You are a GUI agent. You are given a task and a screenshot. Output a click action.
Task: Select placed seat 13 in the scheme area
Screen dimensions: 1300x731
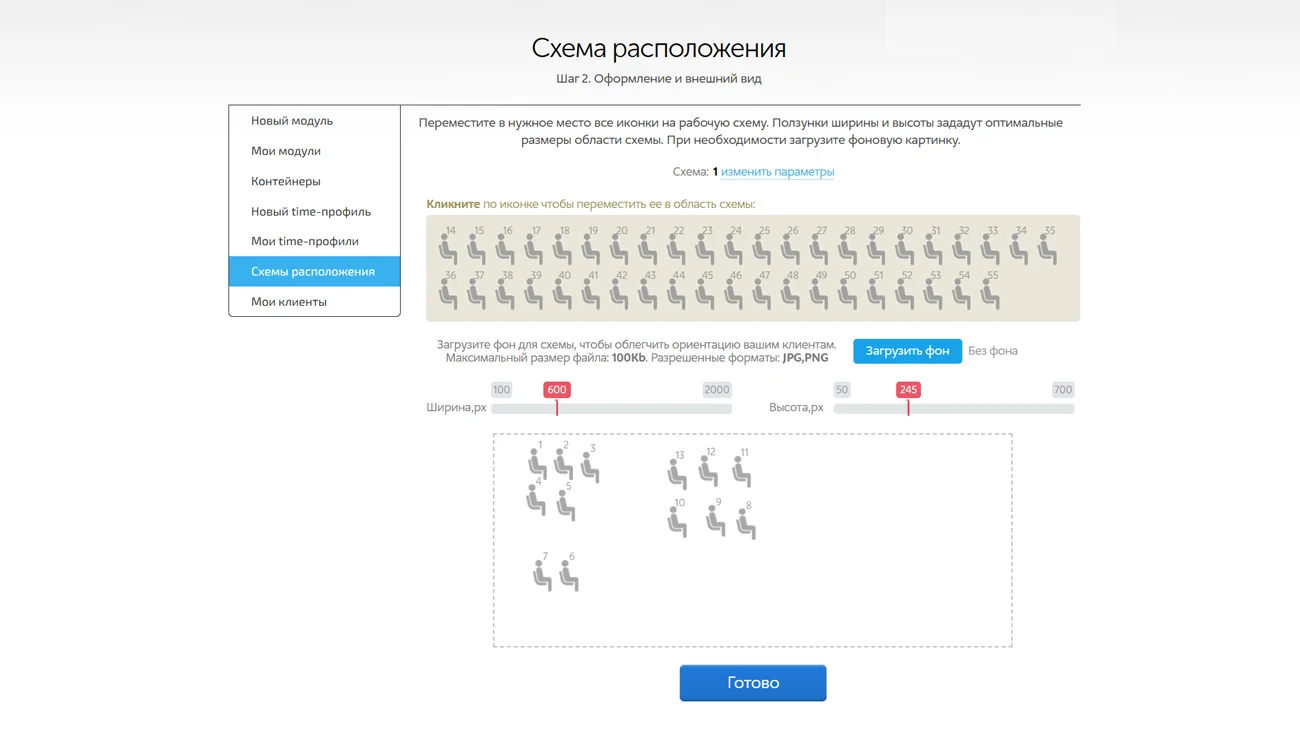(677, 473)
